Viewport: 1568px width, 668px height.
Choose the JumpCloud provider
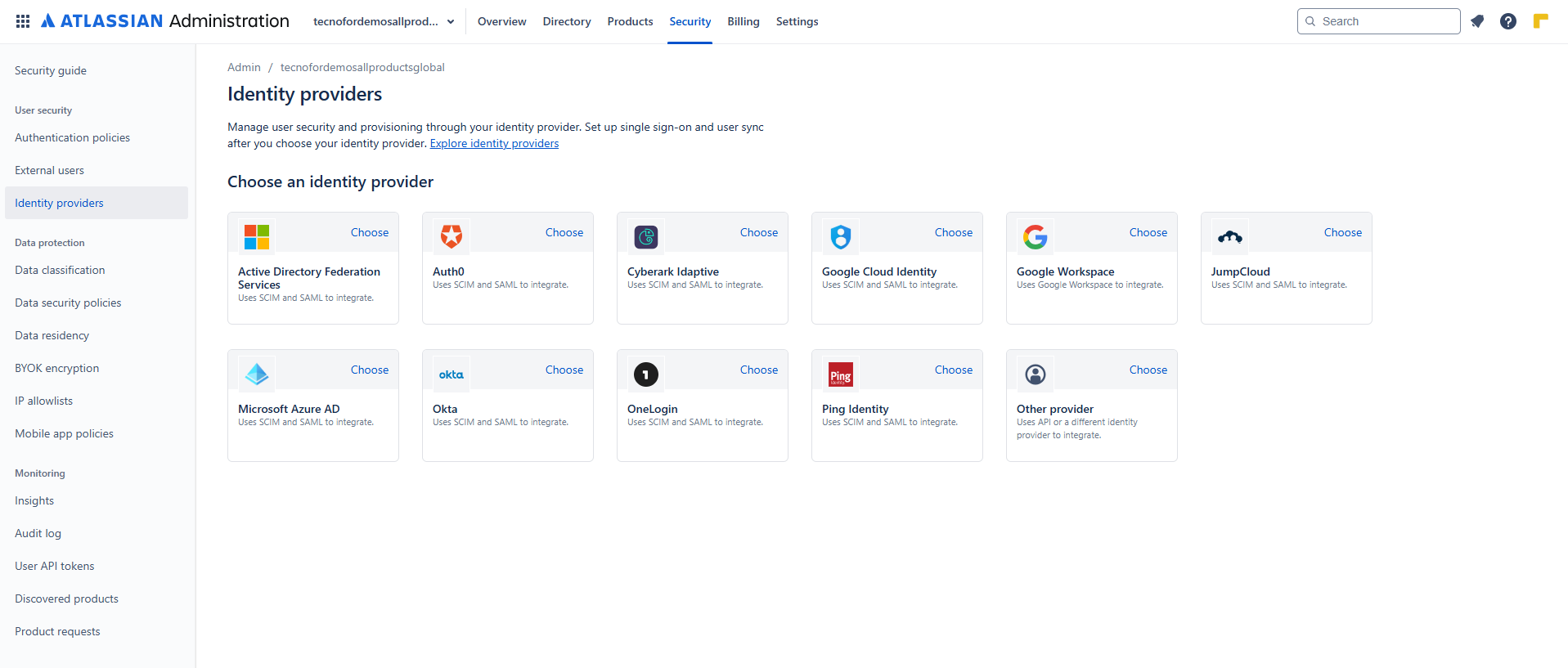(x=1343, y=232)
